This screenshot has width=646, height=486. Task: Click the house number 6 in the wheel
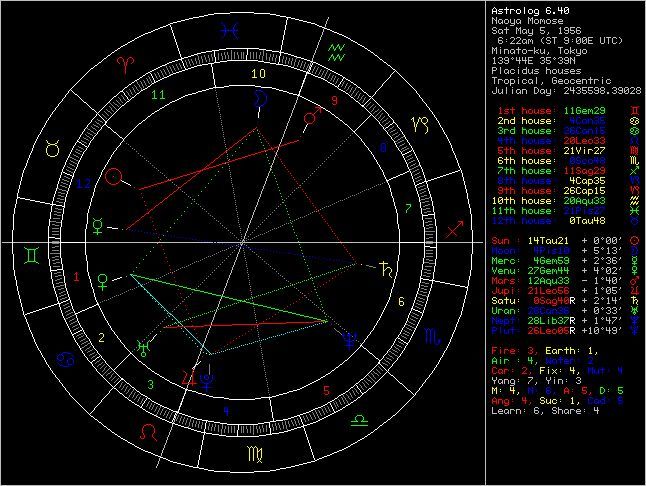[x=401, y=301]
